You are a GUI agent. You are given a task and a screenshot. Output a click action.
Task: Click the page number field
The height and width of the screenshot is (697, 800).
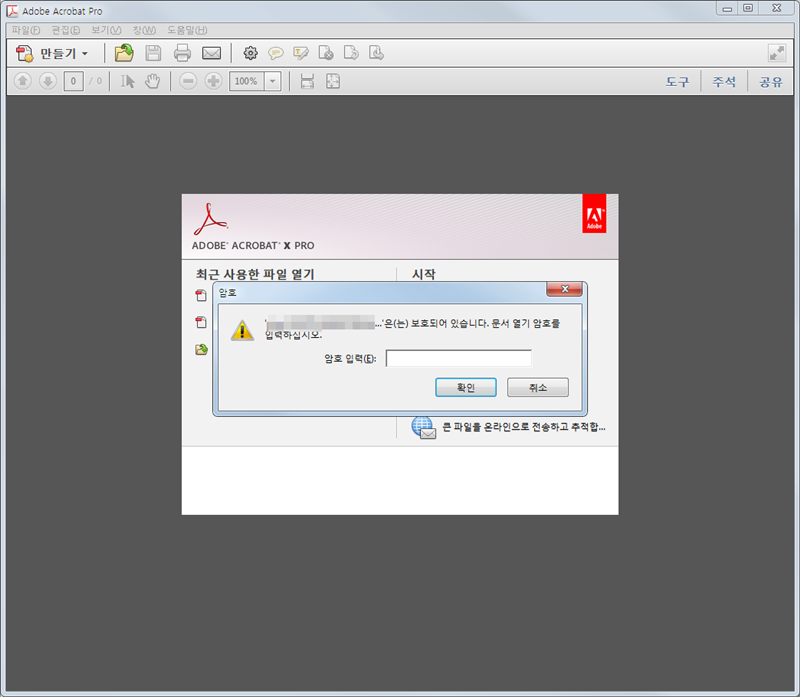click(73, 81)
